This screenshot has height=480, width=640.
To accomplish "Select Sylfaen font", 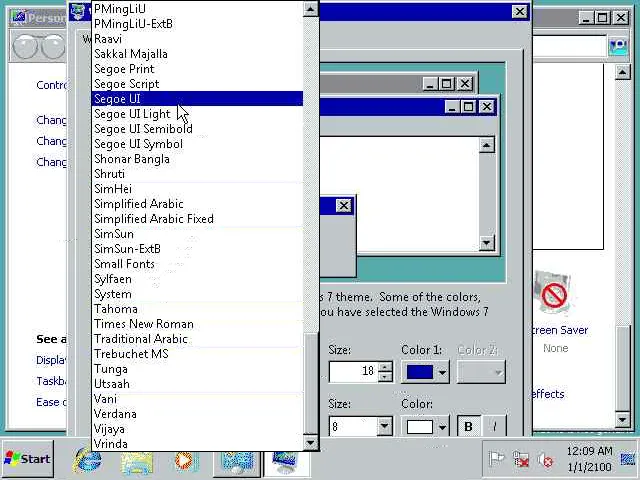I will (x=198, y=279).
